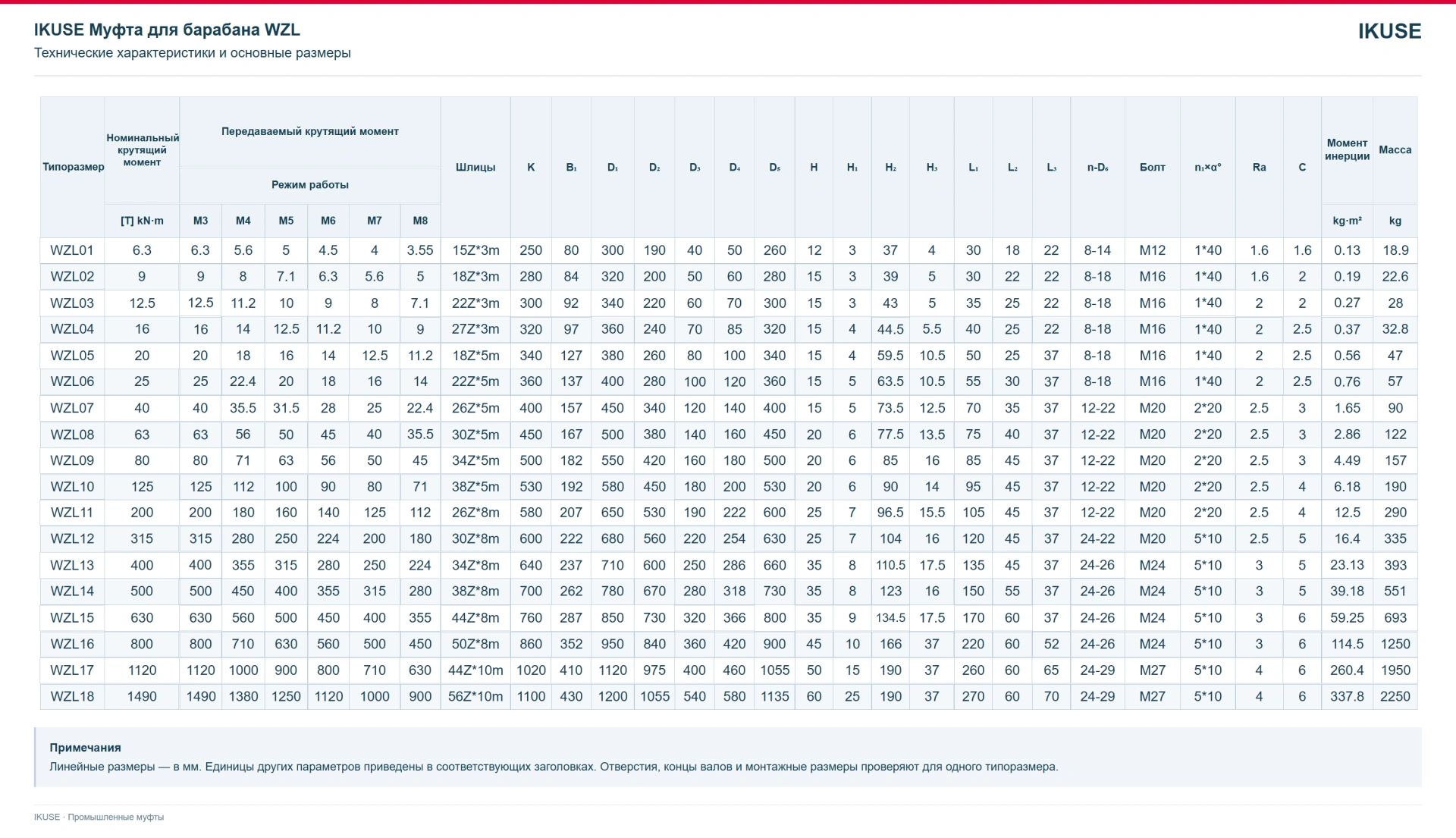Click n-D₆ value '24-22' in WZL12 row
1456x838 pixels.
(1097, 538)
